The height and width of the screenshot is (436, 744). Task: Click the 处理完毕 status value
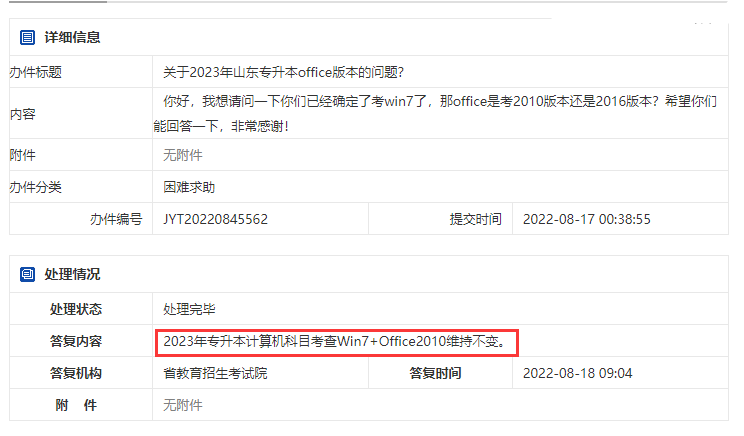pyautogui.click(x=189, y=309)
